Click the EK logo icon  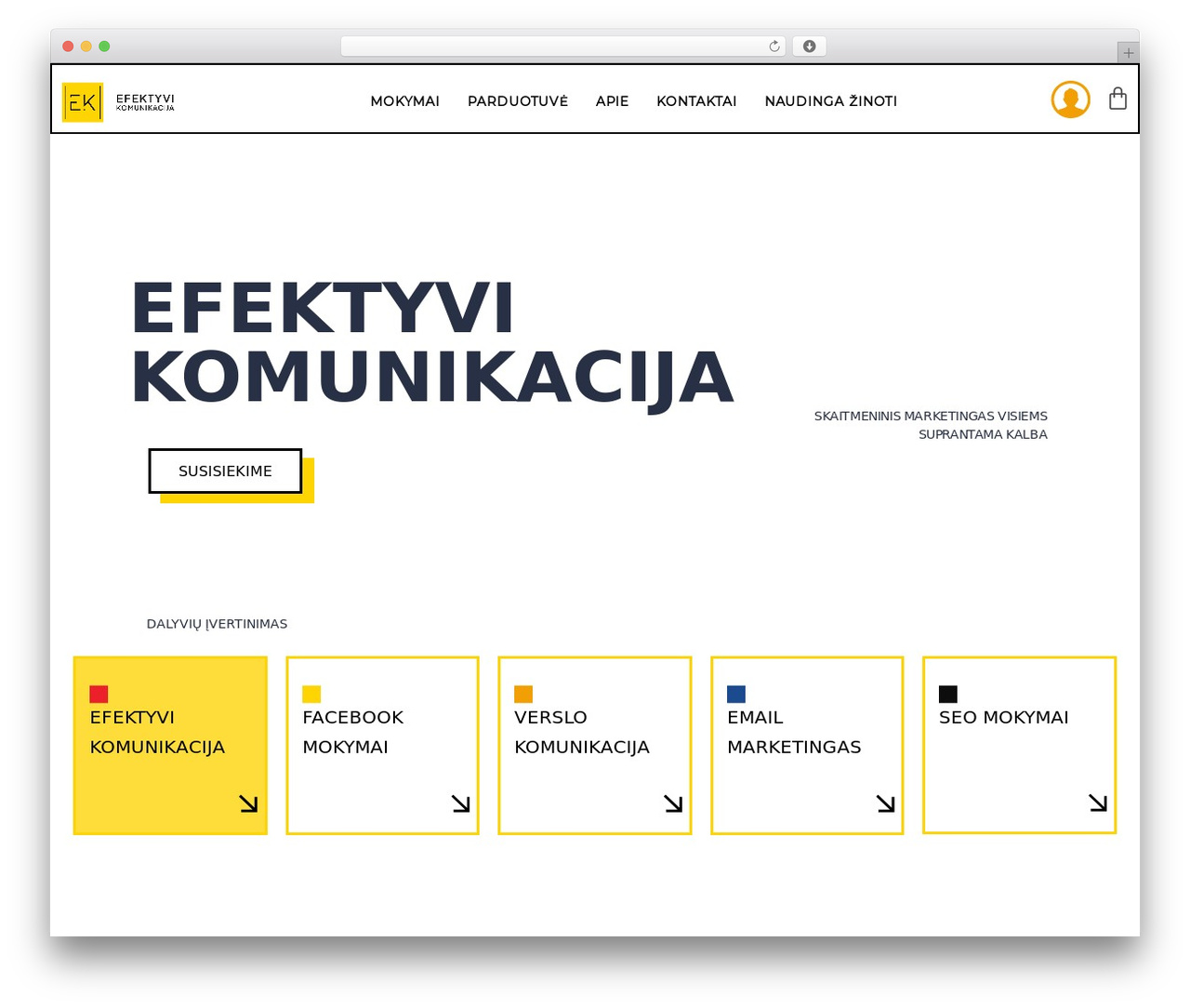pyautogui.click(x=83, y=102)
